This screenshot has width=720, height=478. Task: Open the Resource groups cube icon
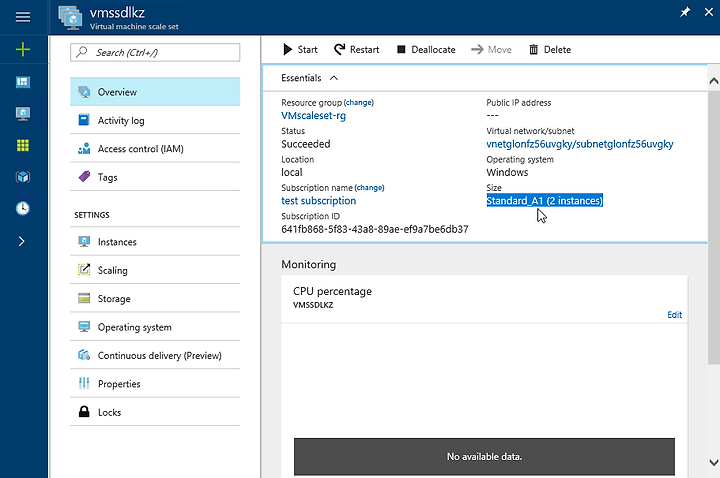22,177
